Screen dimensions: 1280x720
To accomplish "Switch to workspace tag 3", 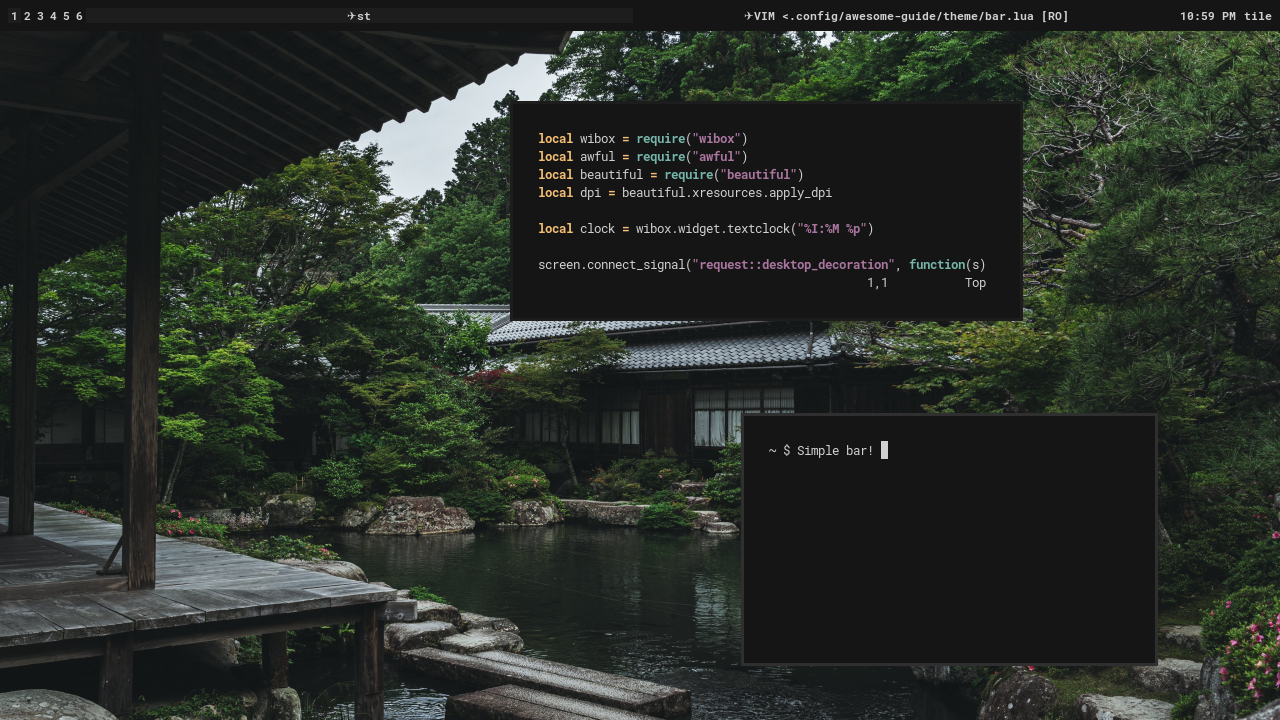I will pyautogui.click(x=40, y=16).
